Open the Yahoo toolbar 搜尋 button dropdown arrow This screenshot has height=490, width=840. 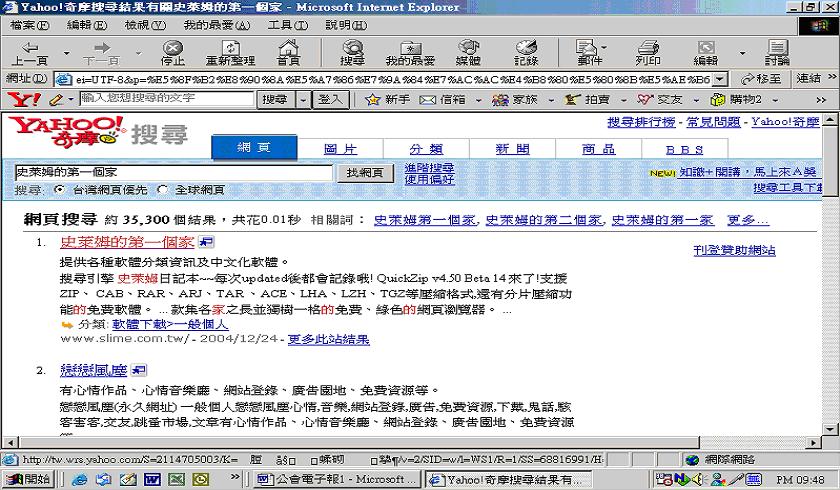pos(306,99)
